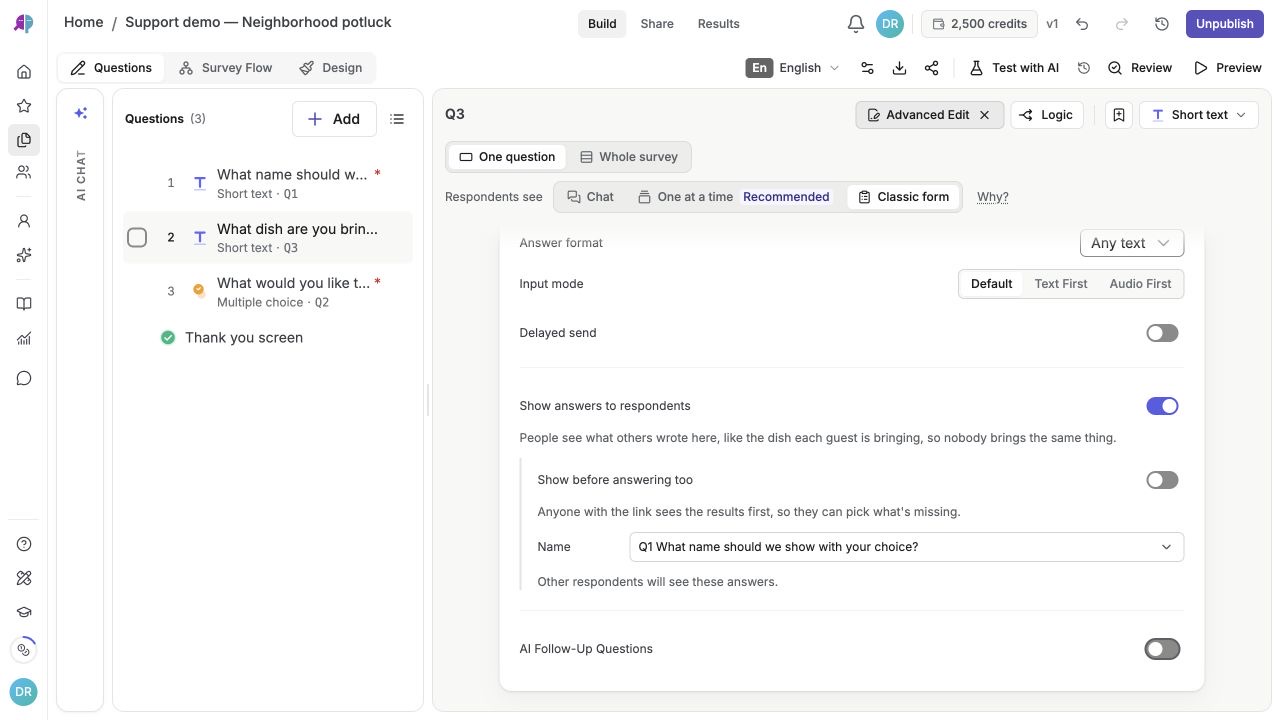
Task: Click the history icon beside Test with AI
Action: click(x=1083, y=68)
